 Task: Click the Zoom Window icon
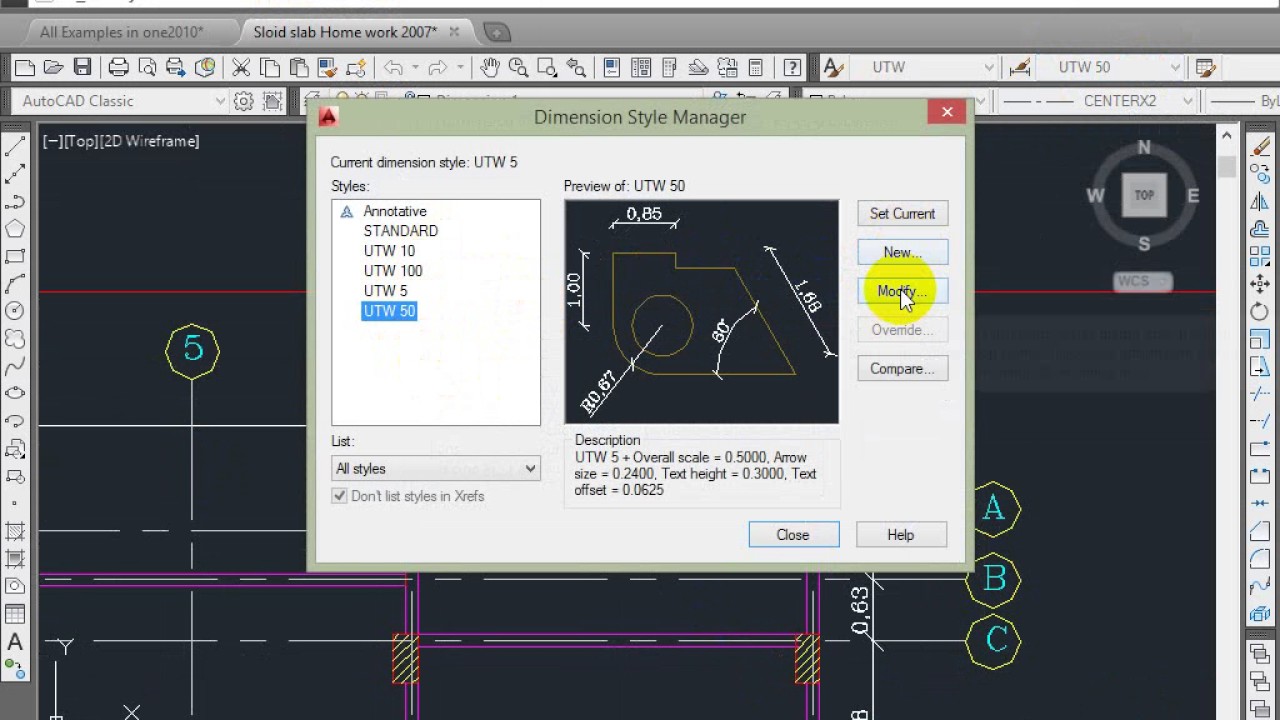[x=547, y=68]
